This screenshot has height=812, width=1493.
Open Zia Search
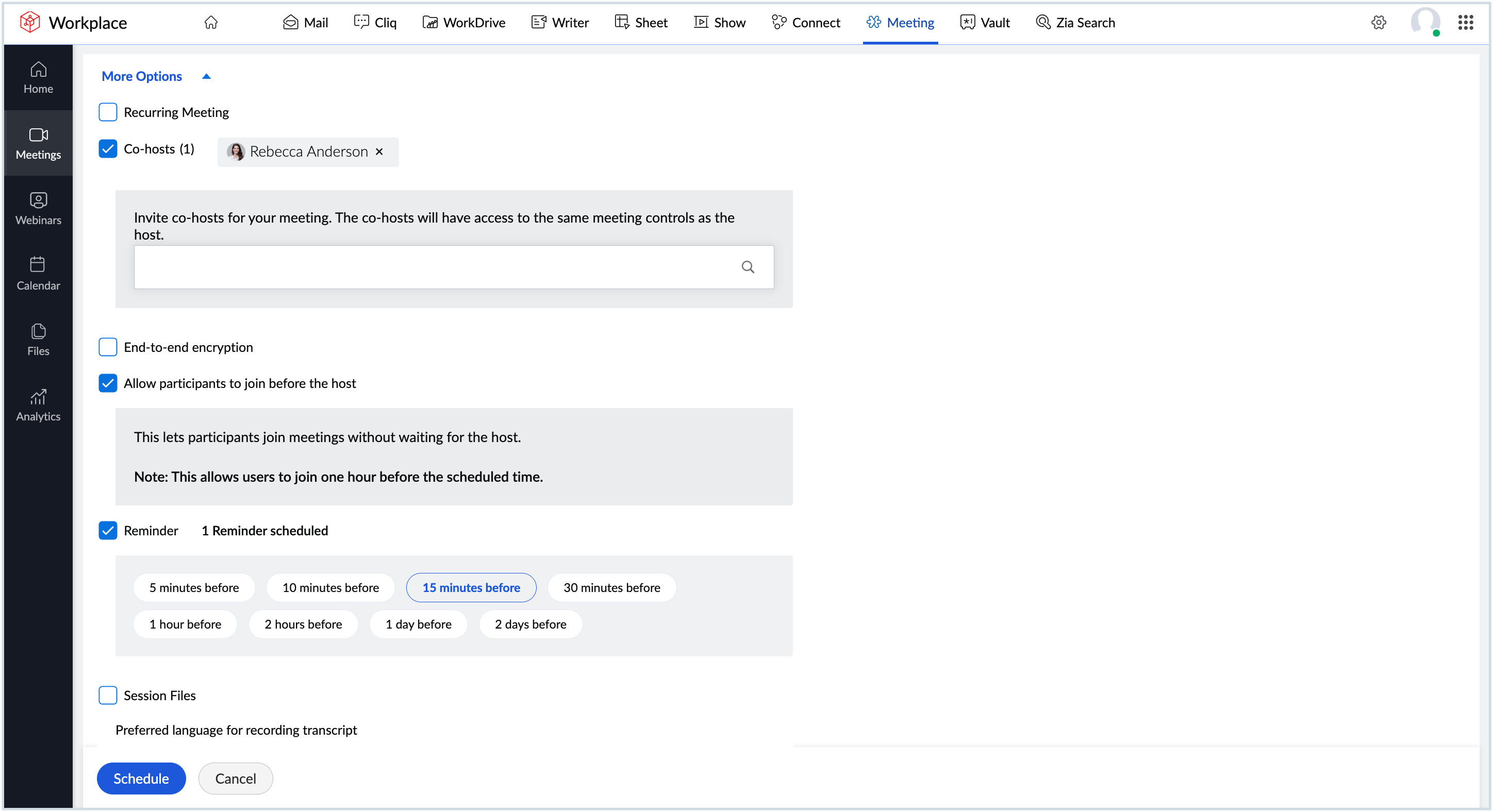[1075, 23]
